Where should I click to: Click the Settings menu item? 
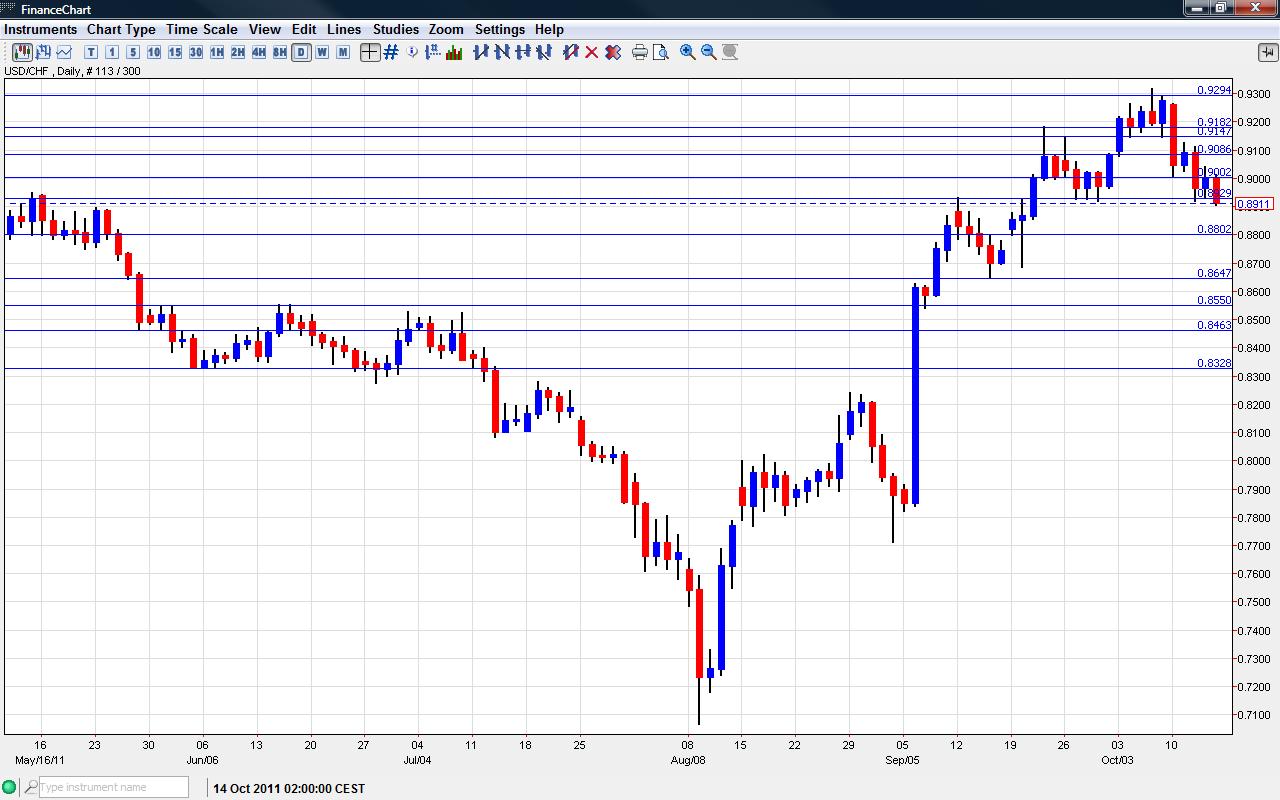(499, 29)
